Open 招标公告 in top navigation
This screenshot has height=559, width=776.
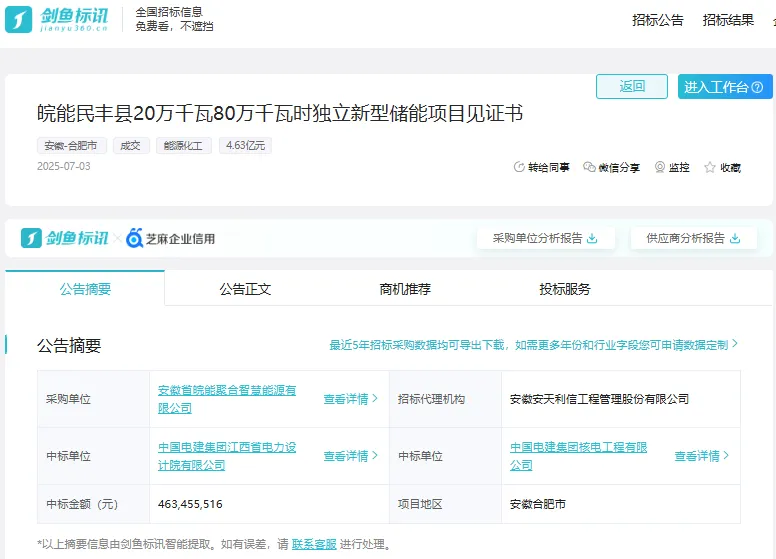click(658, 20)
